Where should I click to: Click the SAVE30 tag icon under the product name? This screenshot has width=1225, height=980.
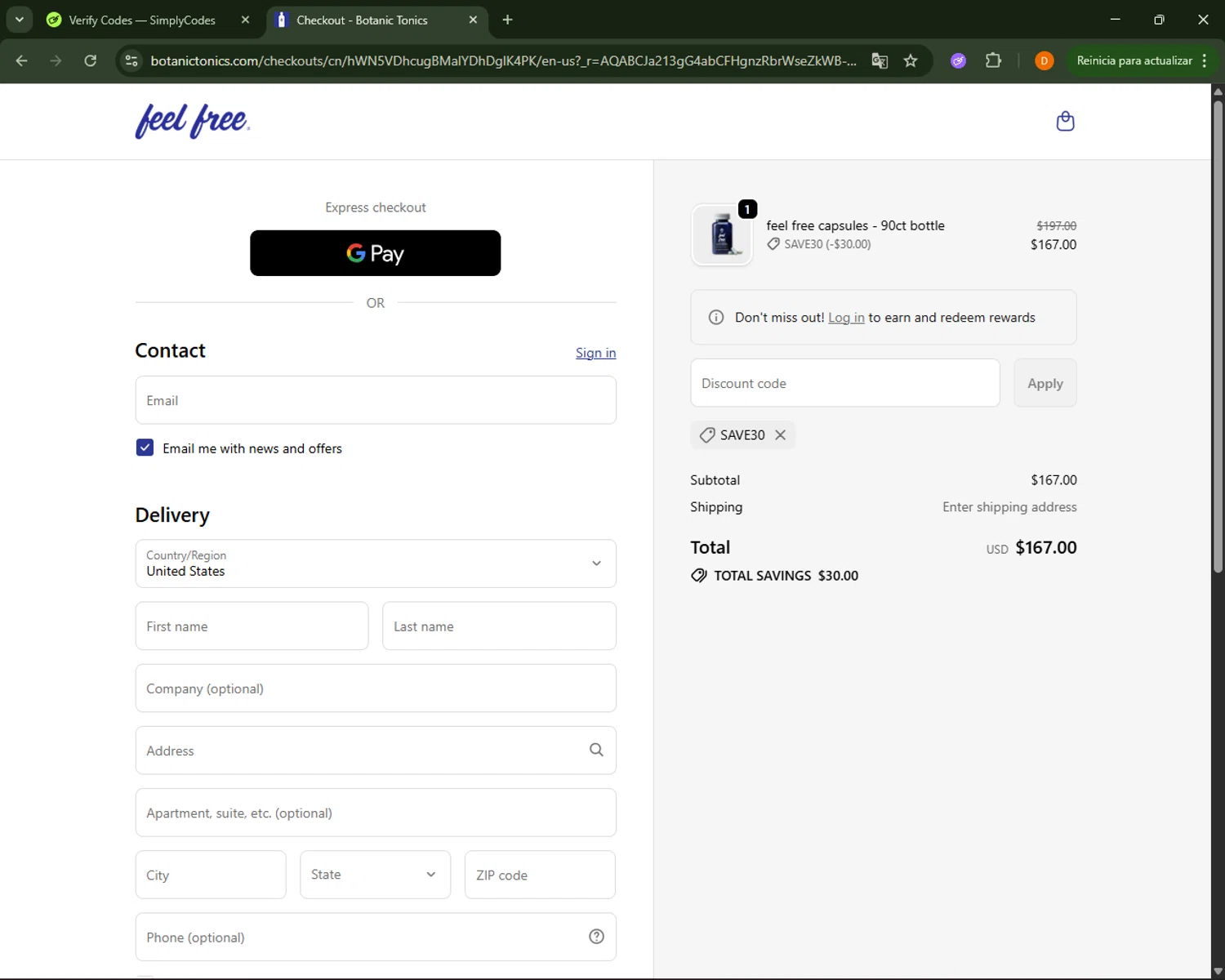click(x=773, y=244)
